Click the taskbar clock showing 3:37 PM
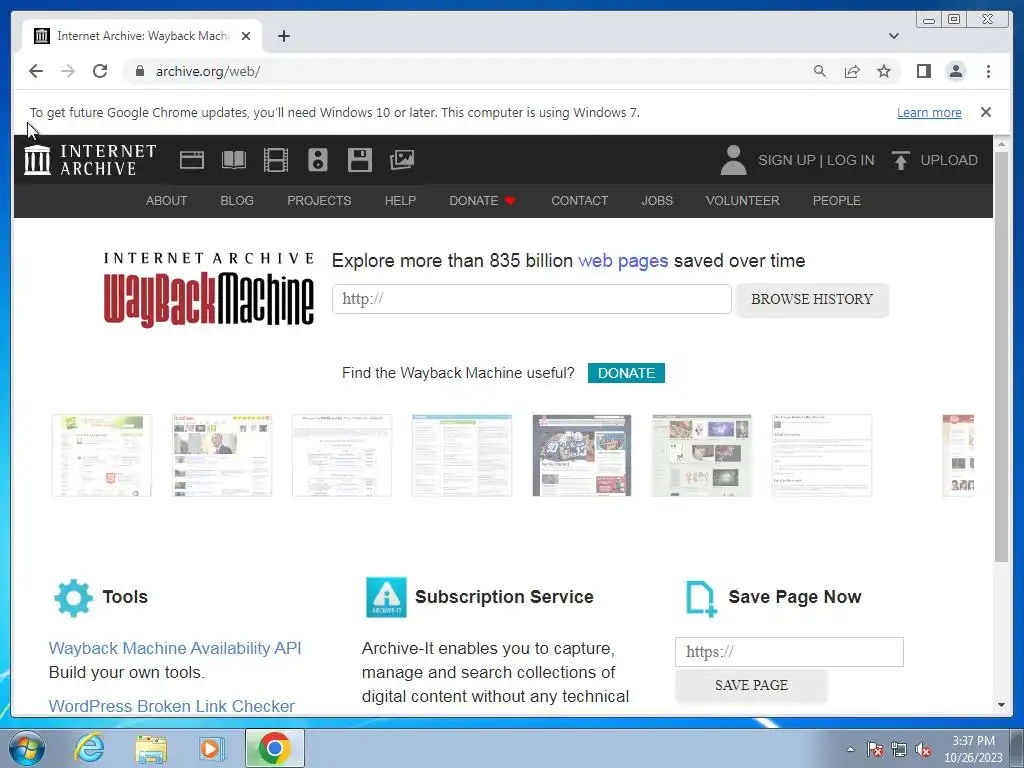 click(x=973, y=749)
